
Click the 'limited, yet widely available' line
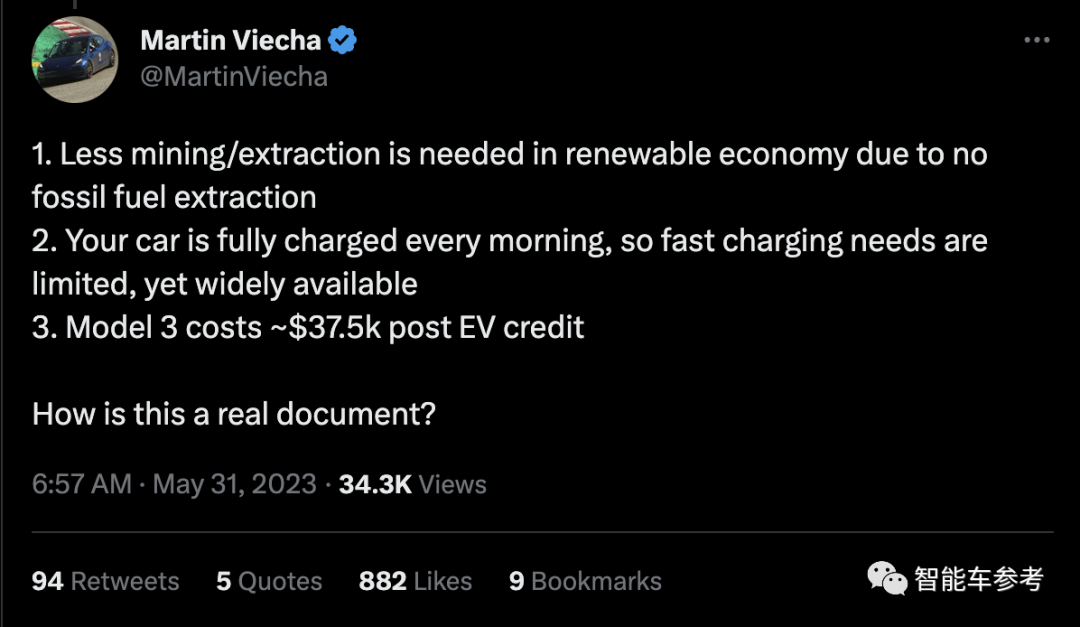coord(224,284)
